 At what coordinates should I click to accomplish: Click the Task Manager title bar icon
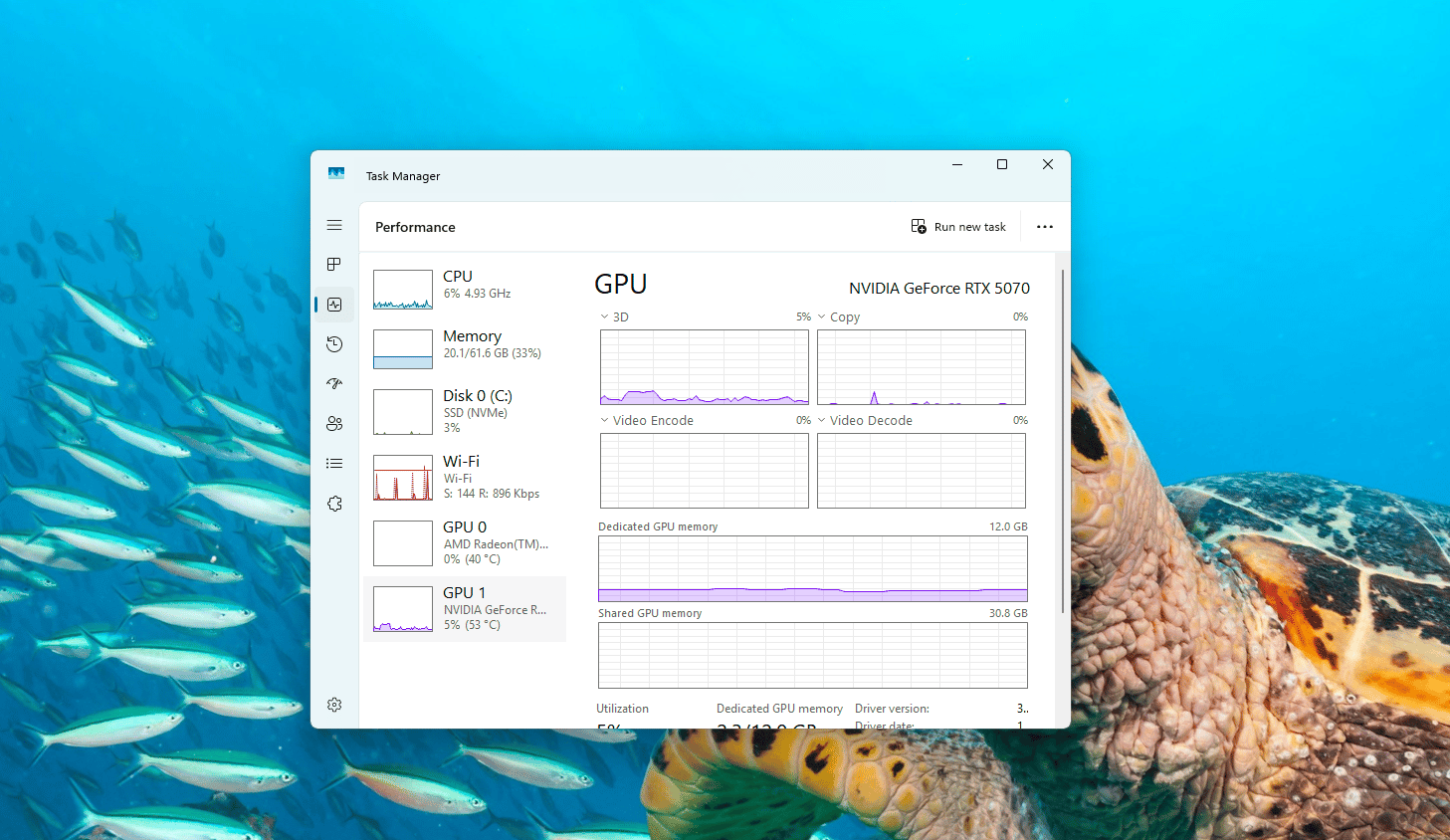coord(336,173)
